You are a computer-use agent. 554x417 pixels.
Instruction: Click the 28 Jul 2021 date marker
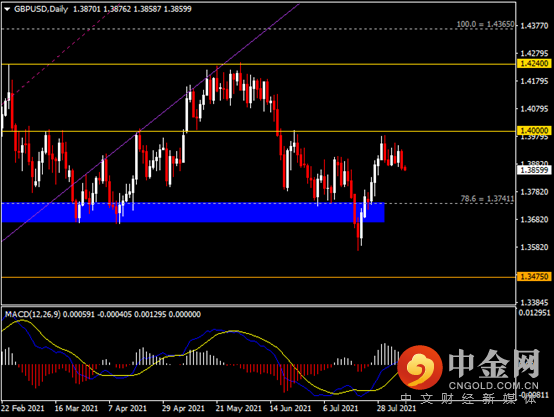coord(396,408)
